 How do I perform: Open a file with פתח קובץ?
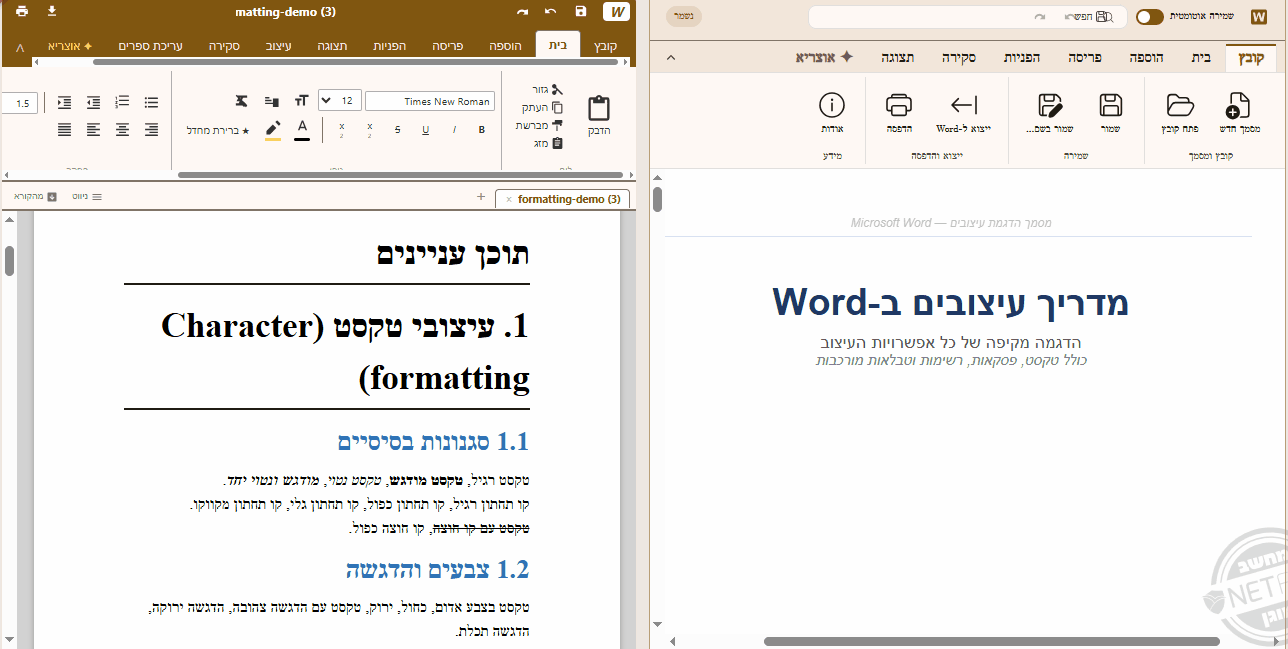pyautogui.click(x=1180, y=114)
